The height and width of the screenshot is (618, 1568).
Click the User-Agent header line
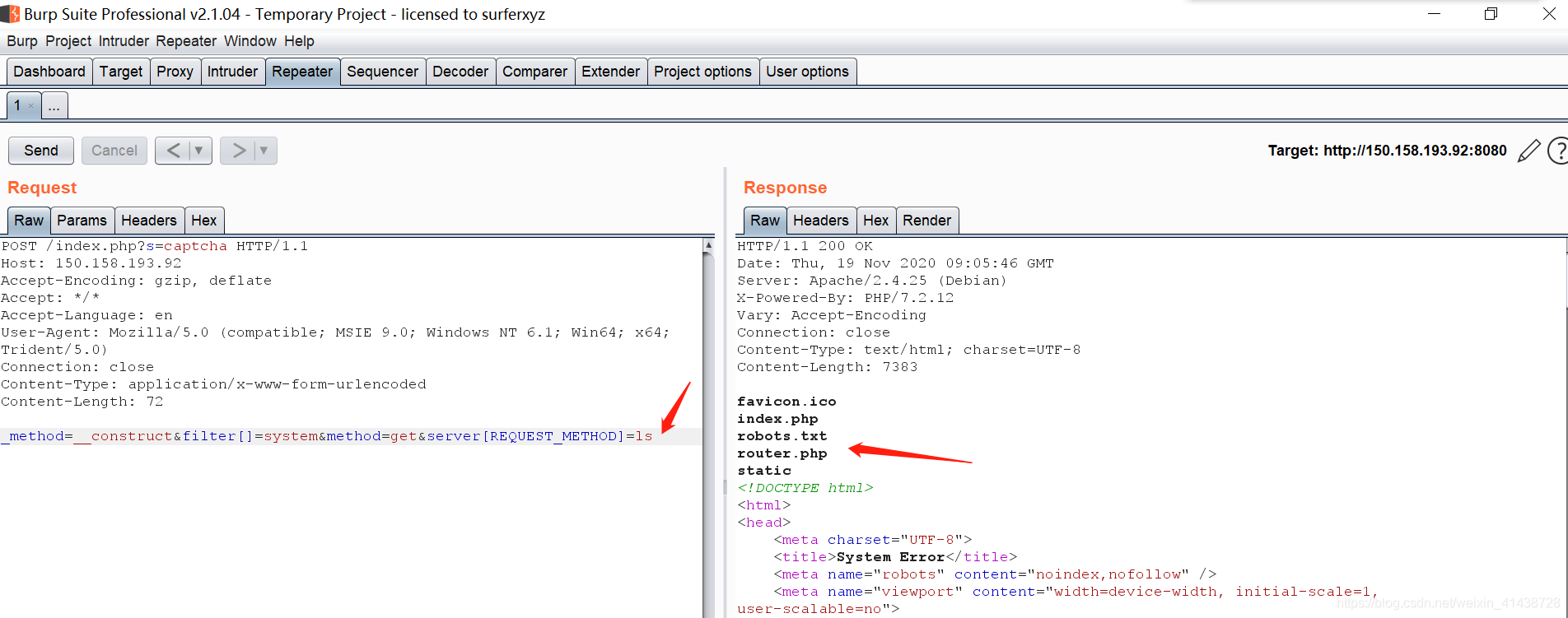coord(335,341)
